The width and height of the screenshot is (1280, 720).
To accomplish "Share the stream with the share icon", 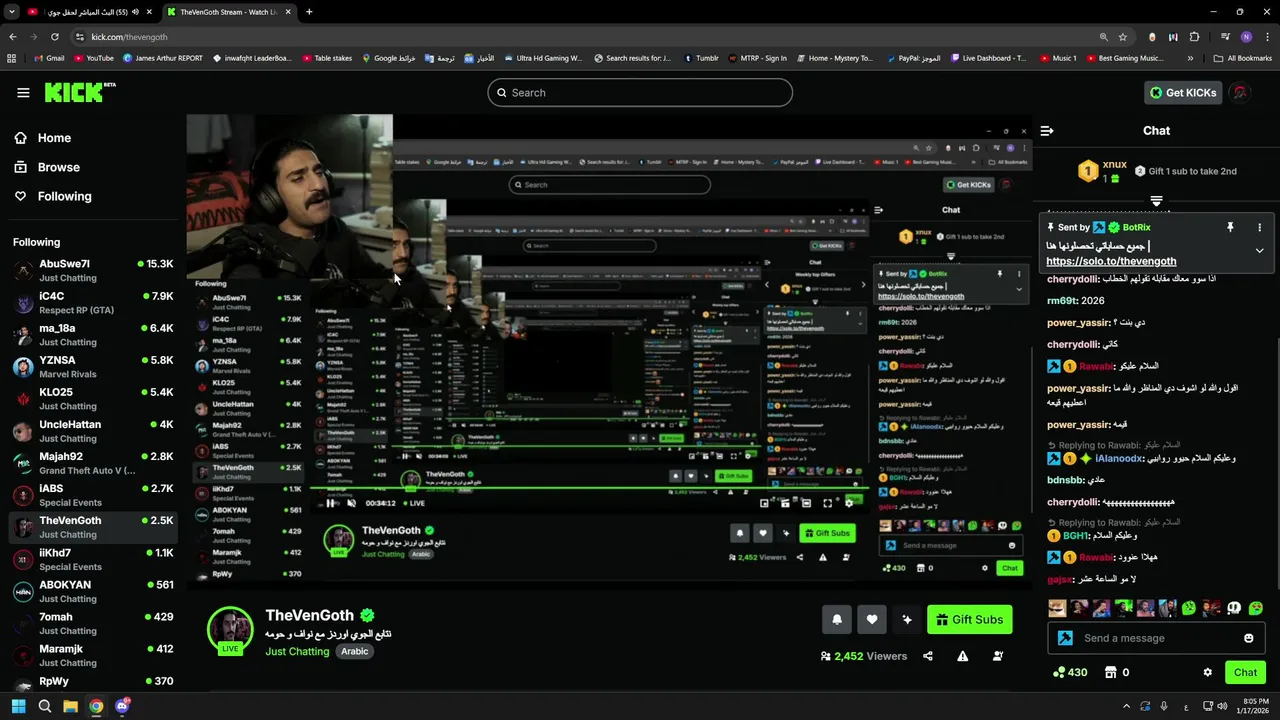I will [928, 657].
